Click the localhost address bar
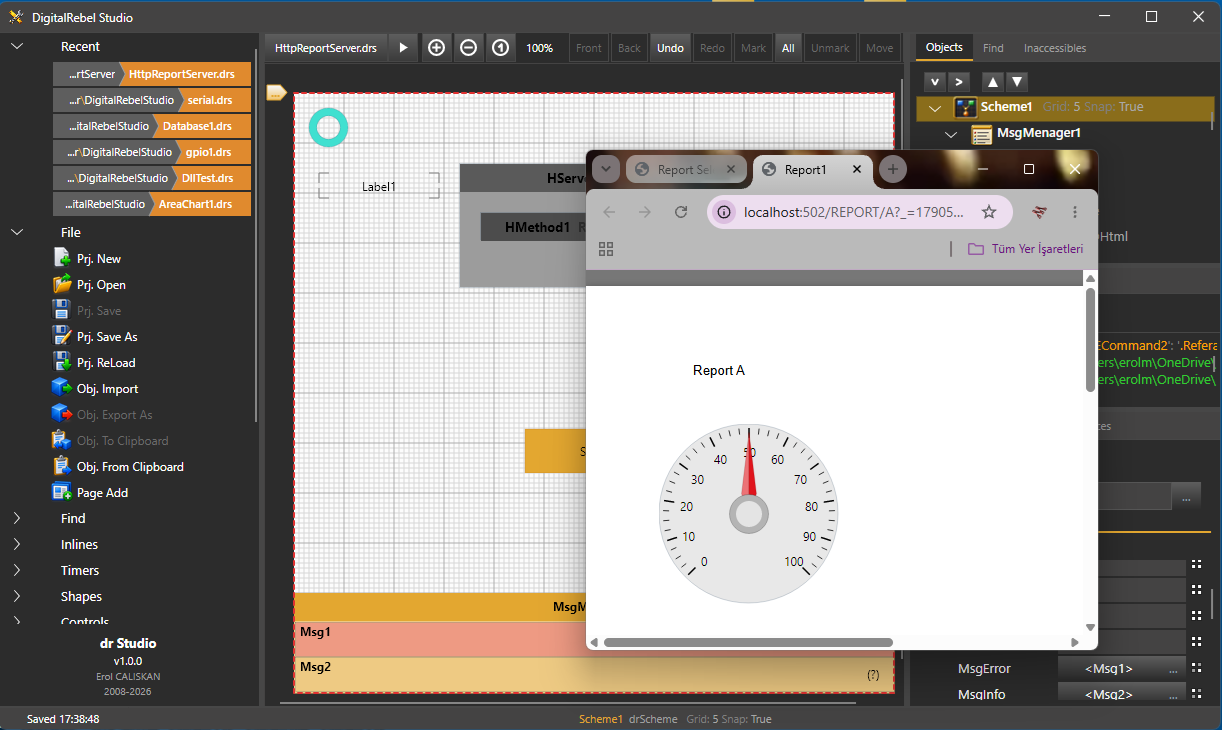 [860, 212]
